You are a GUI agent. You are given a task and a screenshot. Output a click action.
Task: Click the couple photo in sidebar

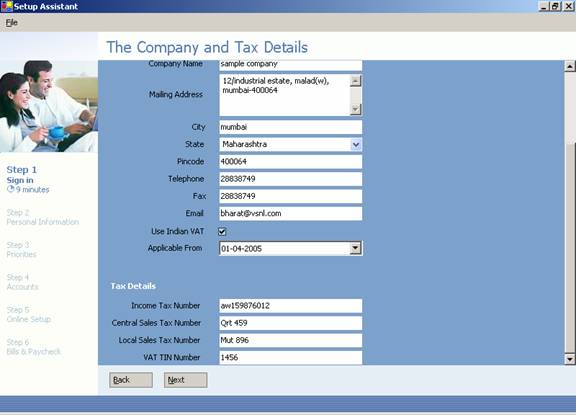tap(48, 106)
